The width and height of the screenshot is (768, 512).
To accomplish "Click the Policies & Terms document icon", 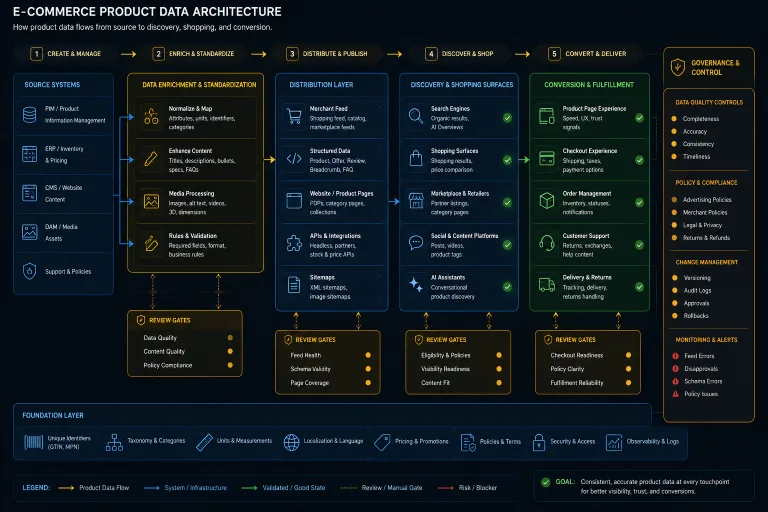I will coord(468,442).
